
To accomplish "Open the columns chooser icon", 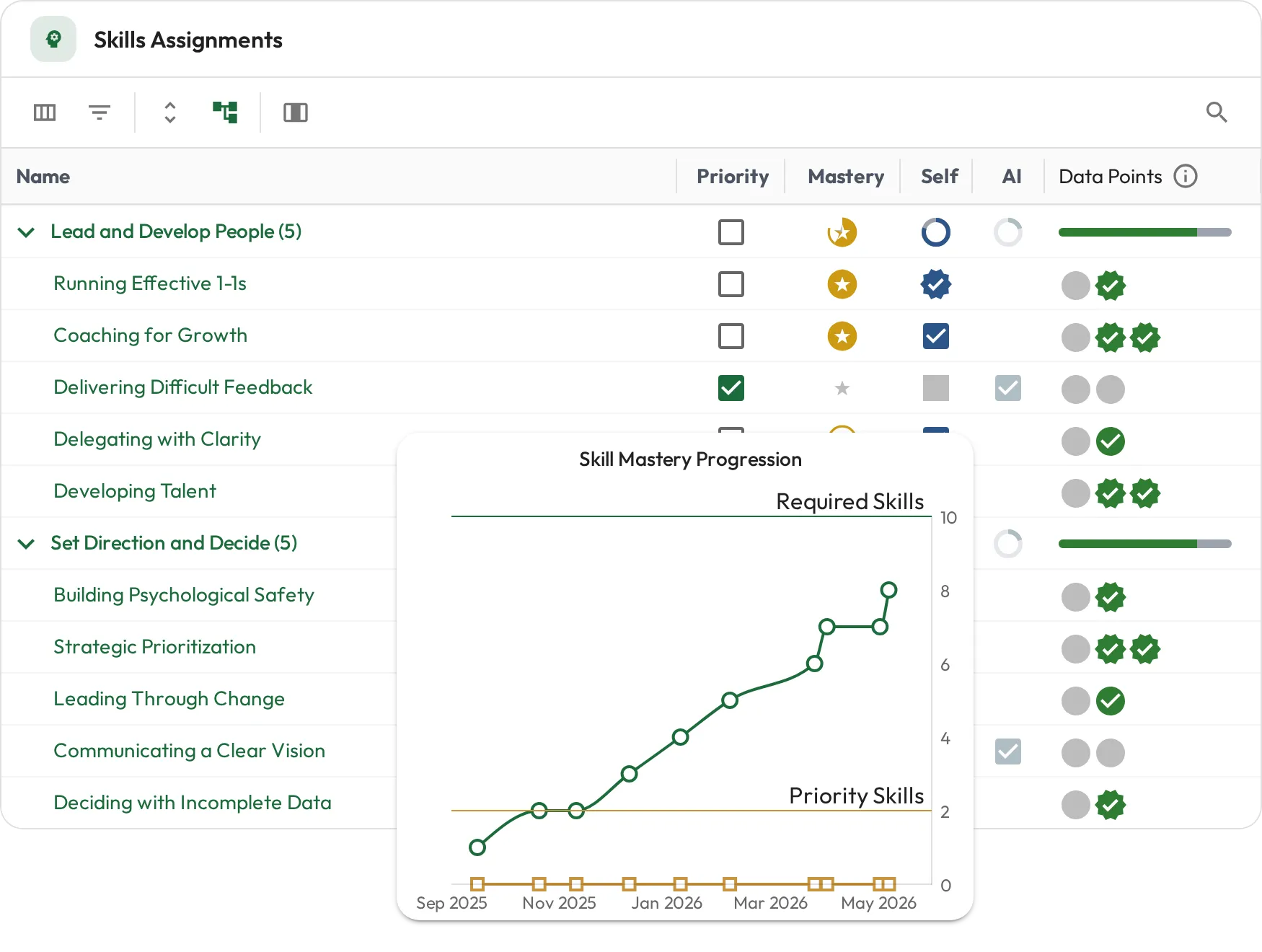I will [45, 113].
